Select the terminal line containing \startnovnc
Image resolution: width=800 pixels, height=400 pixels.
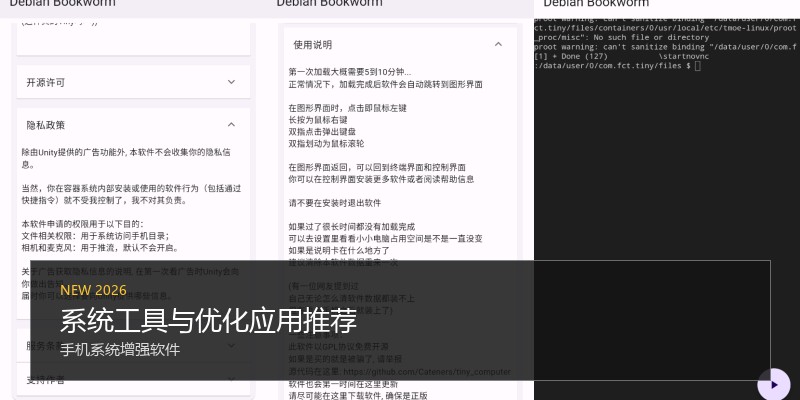tap(621, 57)
